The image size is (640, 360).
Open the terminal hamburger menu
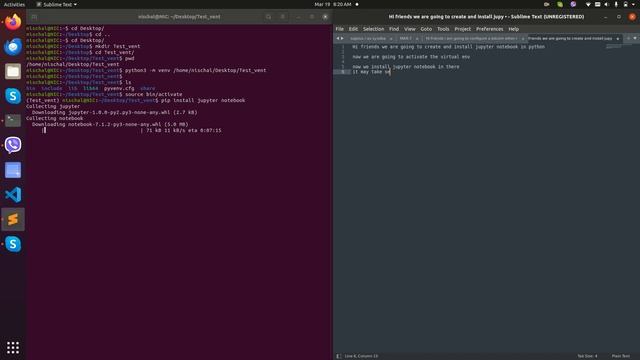[282, 17]
